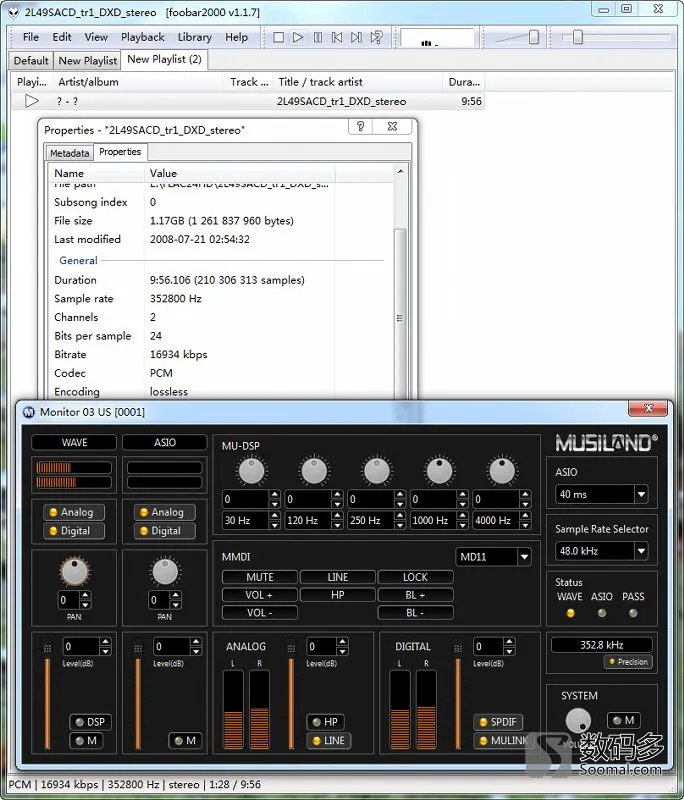This screenshot has width=684, height=800.
Task: Open the Library menu
Action: click(194, 37)
